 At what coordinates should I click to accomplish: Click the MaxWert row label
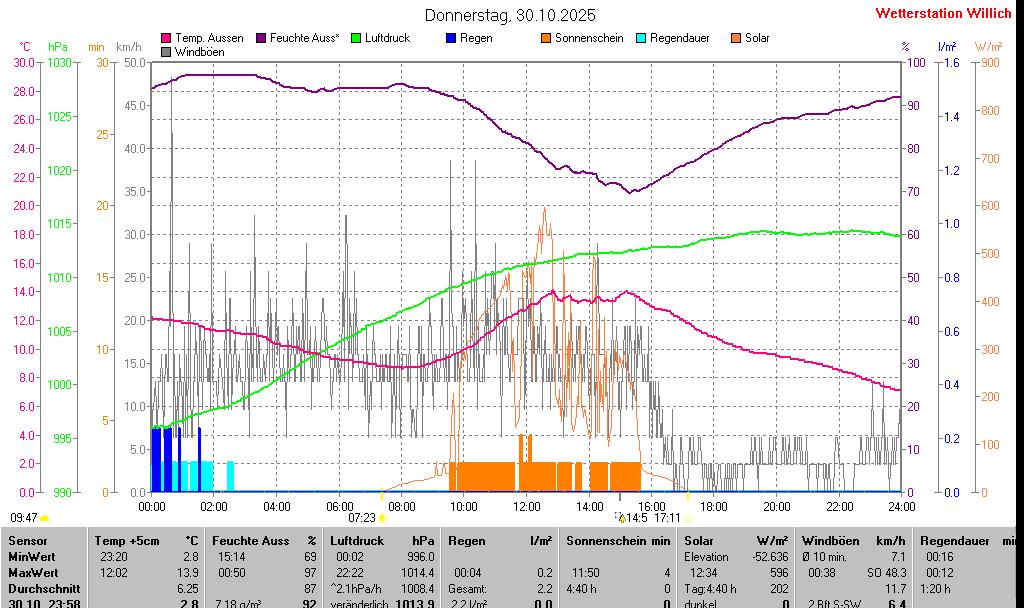click(31, 571)
